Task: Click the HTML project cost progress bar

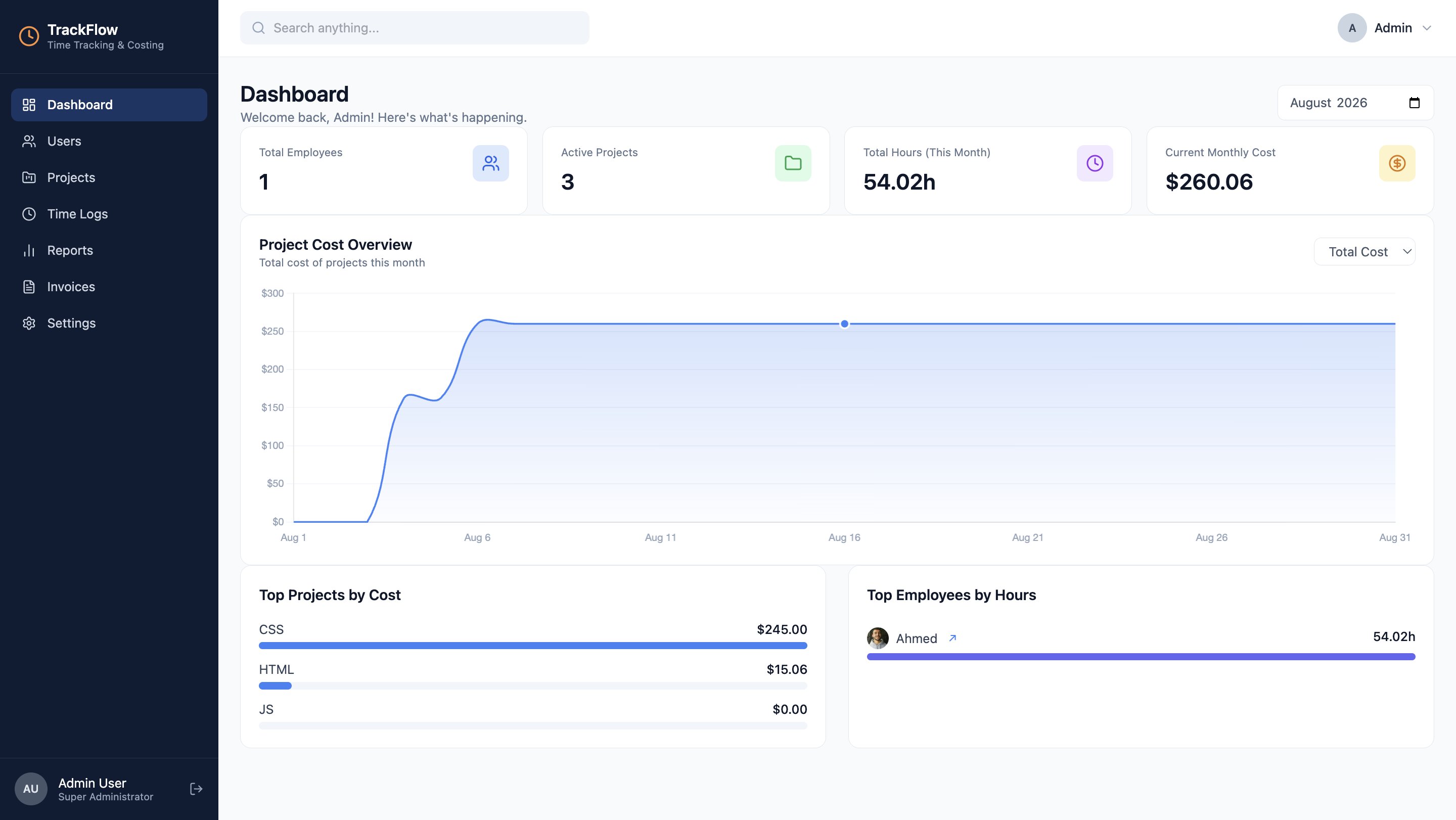Action: pyautogui.click(x=533, y=686)
